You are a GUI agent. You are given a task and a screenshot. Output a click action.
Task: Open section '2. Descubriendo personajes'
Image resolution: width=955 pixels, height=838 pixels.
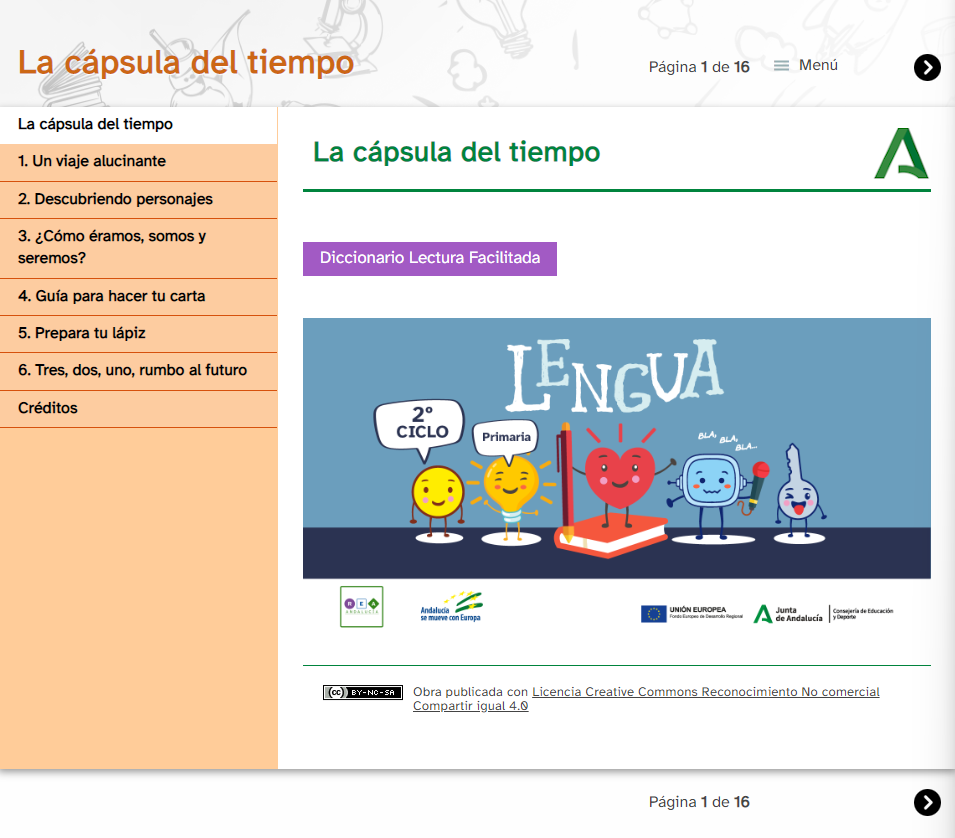tap(139, 200)
